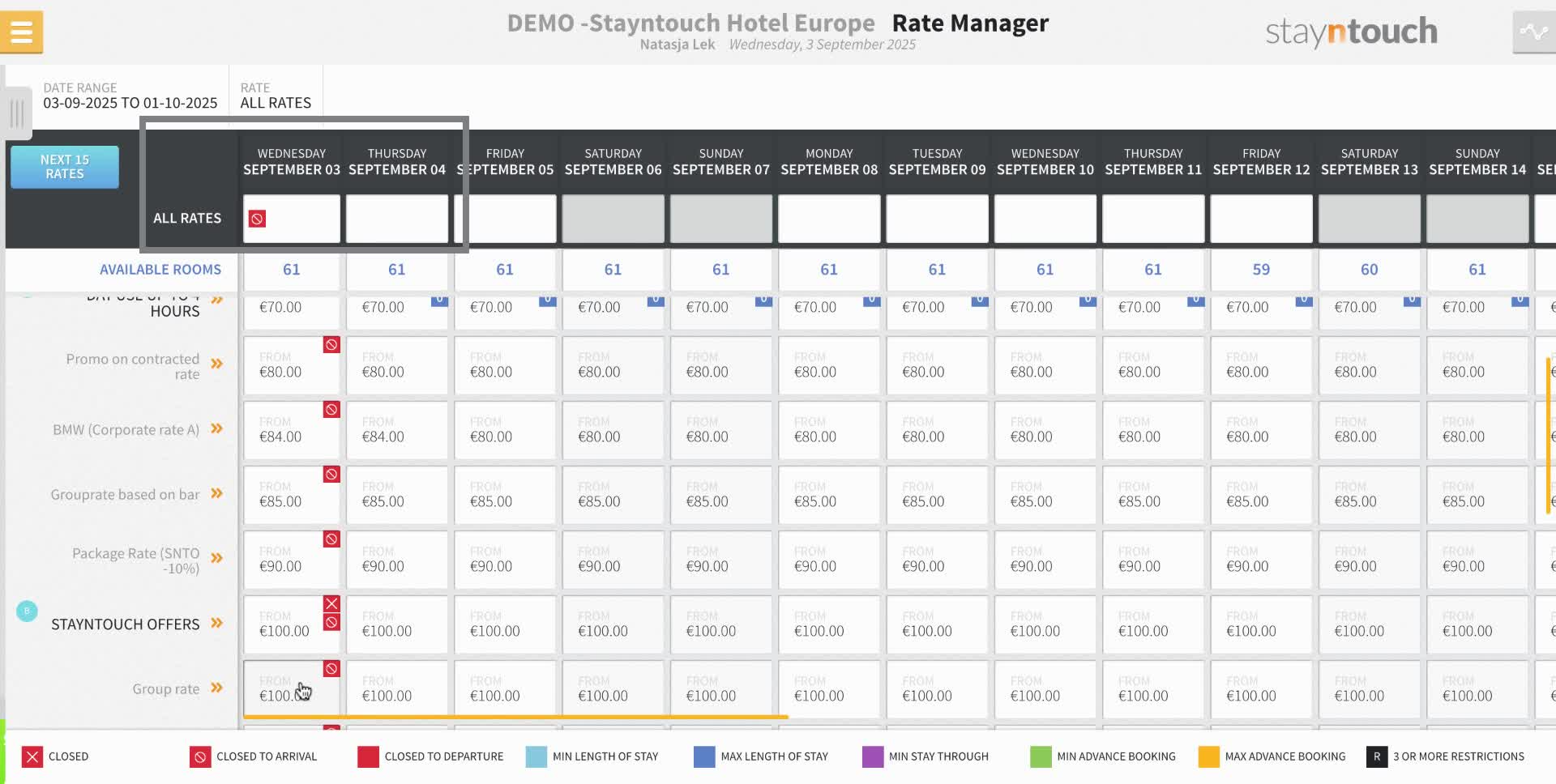Click closed-to-arrival icon in Grouprate based on bar row
1556x784 pixels.
click(331, 475)
